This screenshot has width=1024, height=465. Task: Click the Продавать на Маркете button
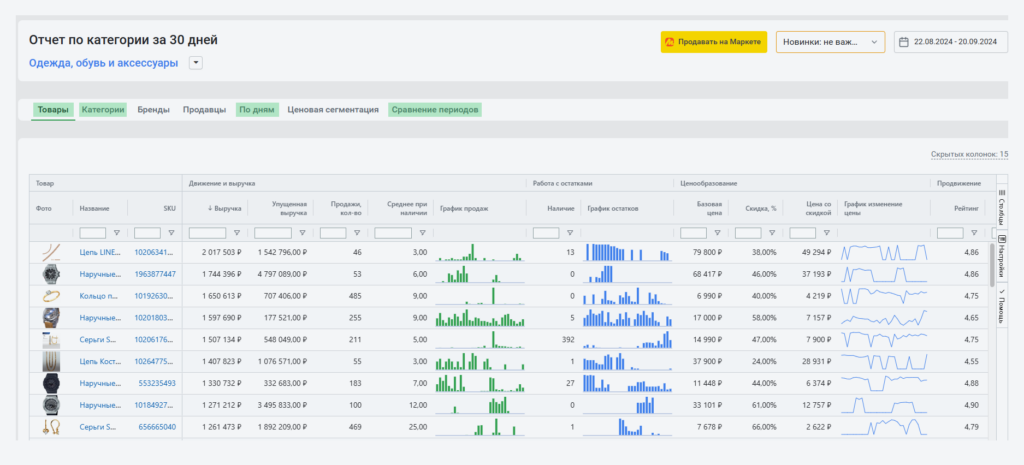713,42
